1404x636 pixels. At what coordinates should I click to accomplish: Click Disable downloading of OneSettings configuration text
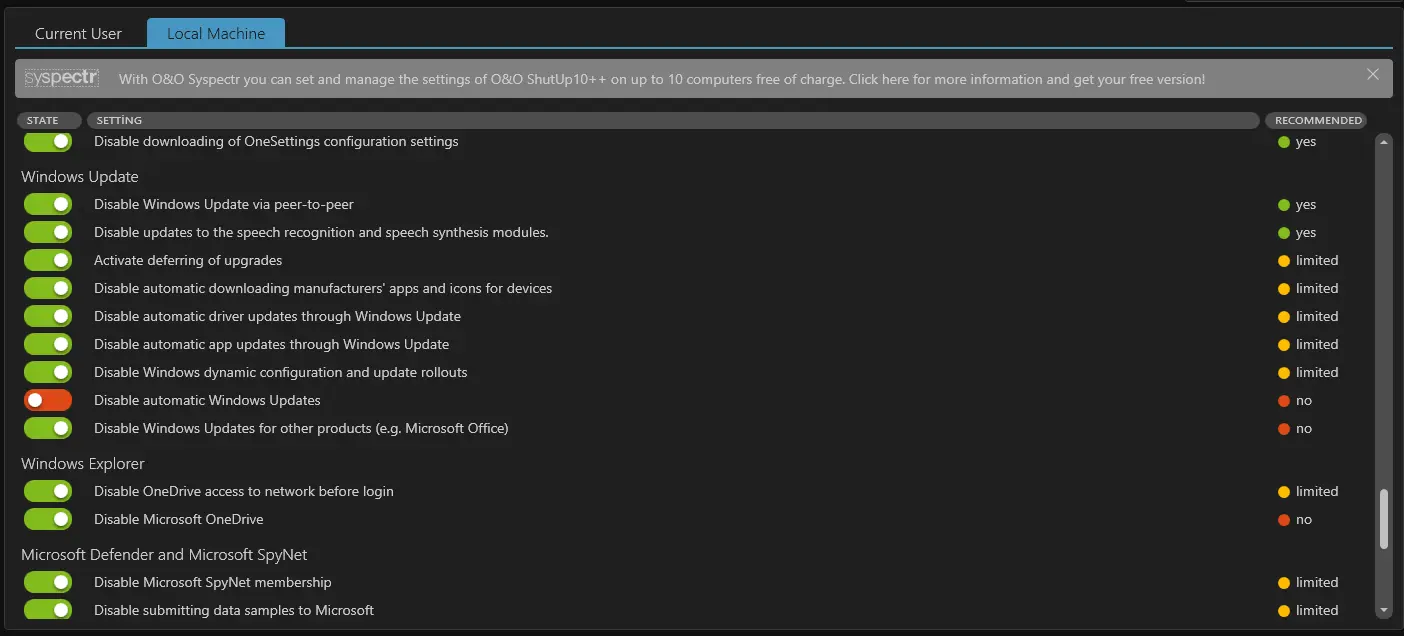click(276, 142)
